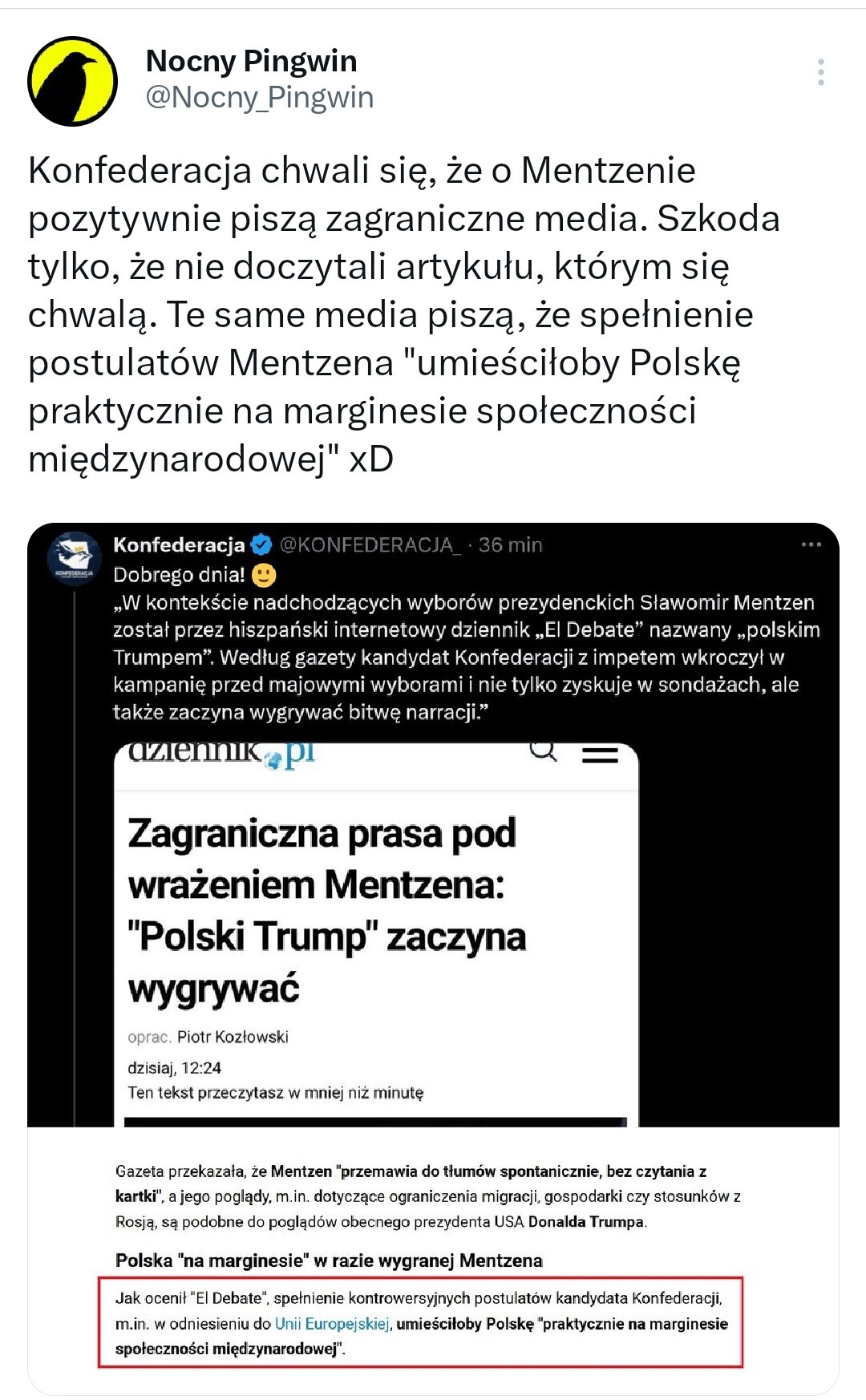Screen dimensions: 866x1400
Task: Open the tweet's three-dot options menu
Action: tap(820, 73)
